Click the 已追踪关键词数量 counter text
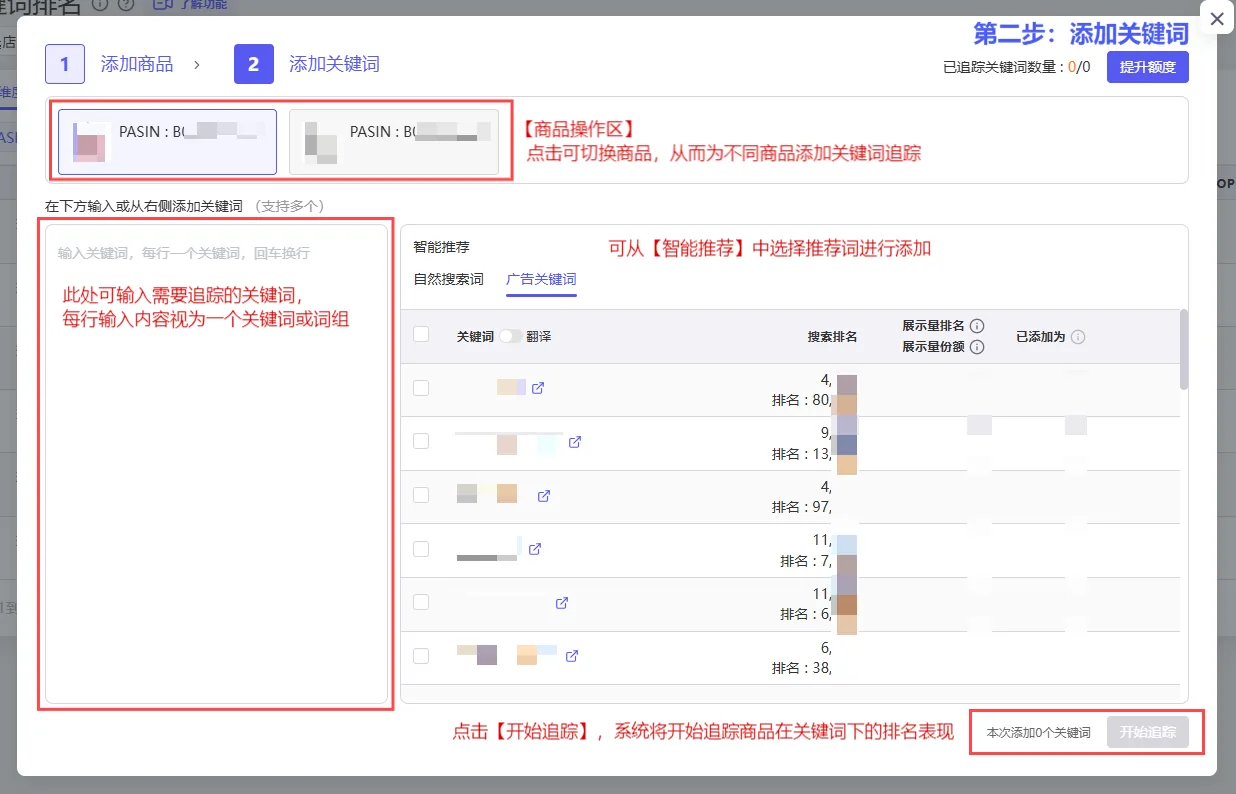1236x794 pixels. [1016, 68]
